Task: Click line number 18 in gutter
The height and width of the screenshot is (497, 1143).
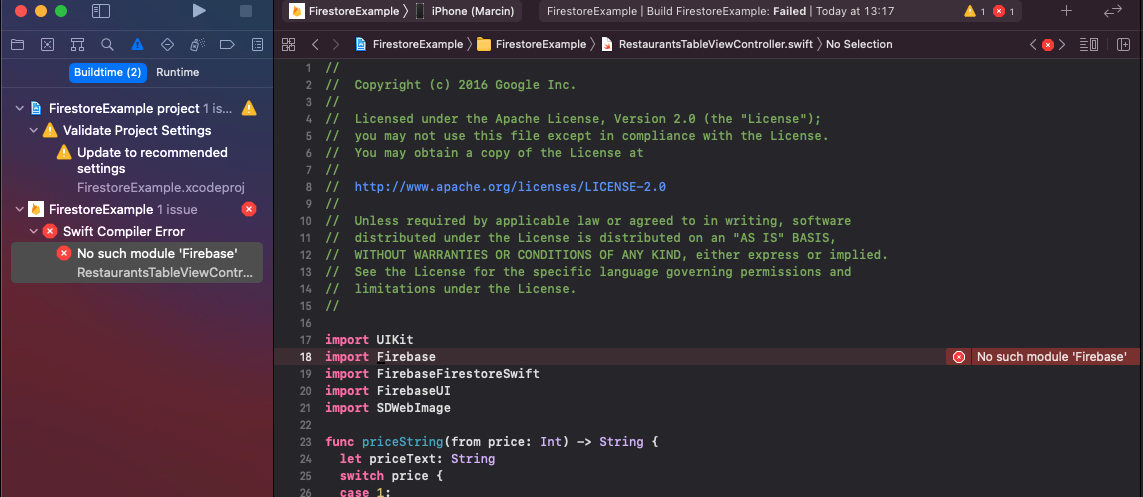Action: [305, 356]
